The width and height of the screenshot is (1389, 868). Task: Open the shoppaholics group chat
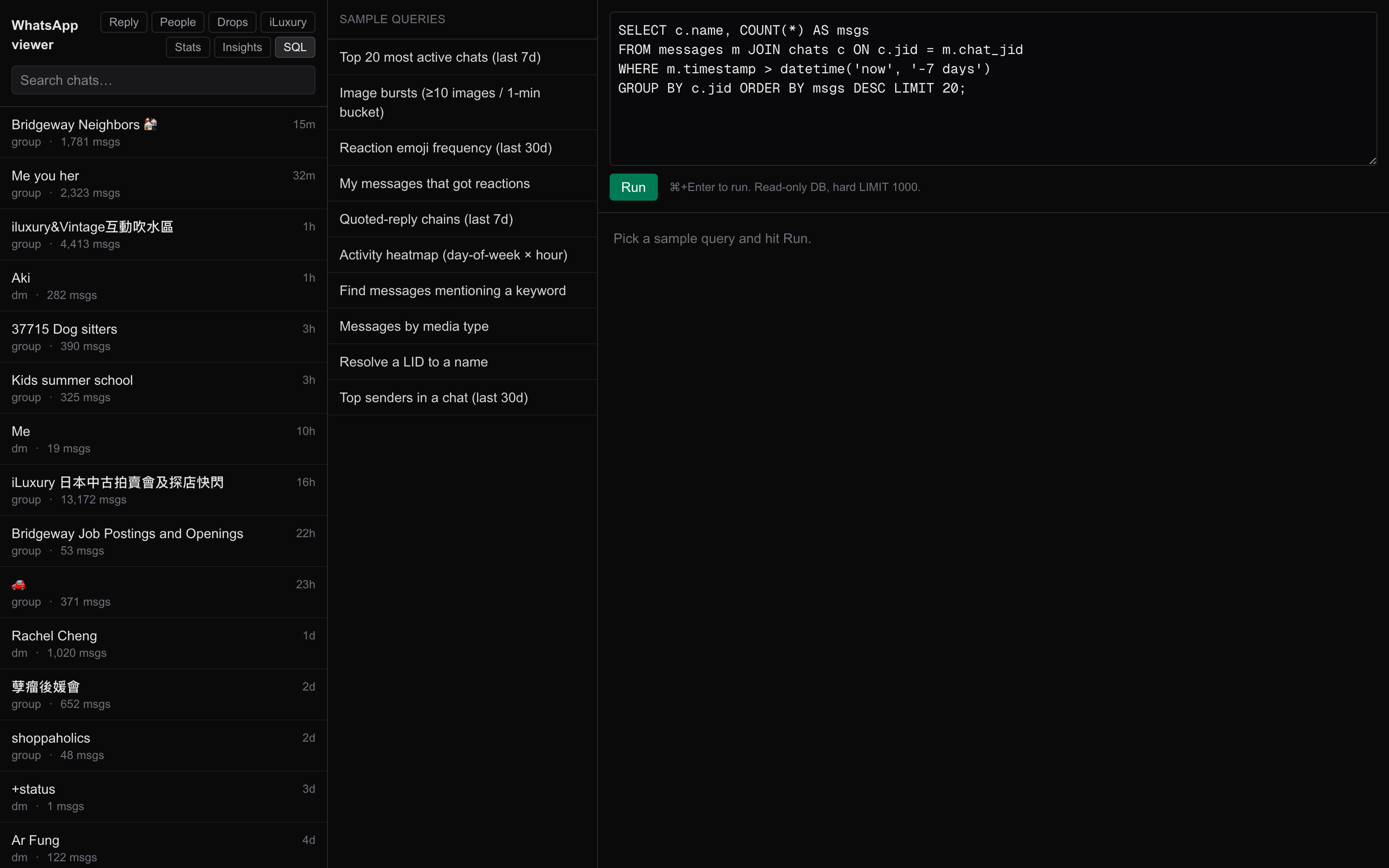163,746
